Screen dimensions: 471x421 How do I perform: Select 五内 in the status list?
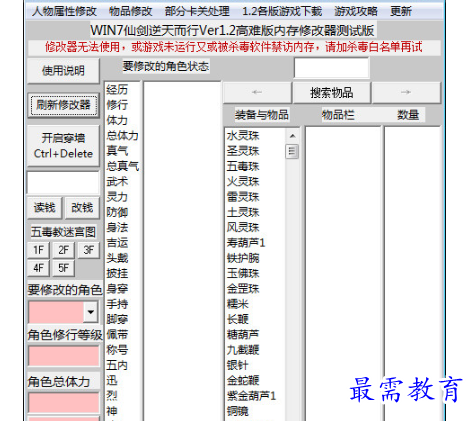coord(117,365)
